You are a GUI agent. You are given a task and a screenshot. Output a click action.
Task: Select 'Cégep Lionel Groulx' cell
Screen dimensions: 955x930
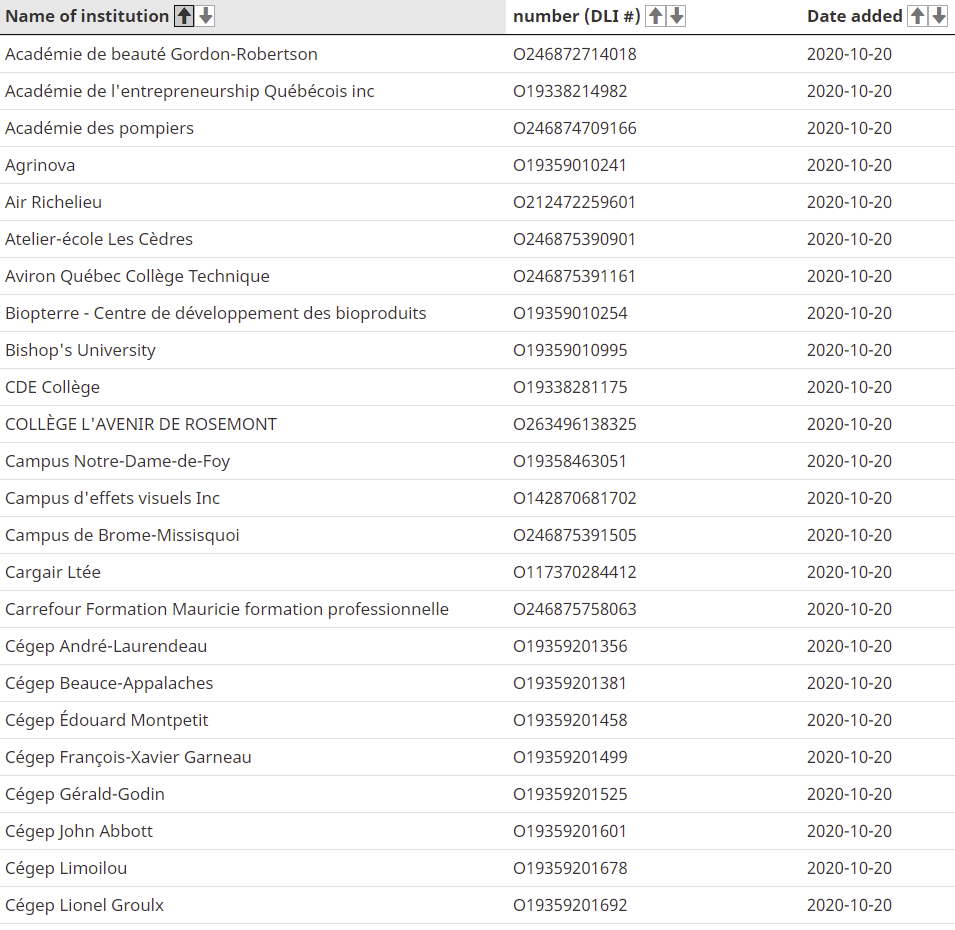(84, 906)
